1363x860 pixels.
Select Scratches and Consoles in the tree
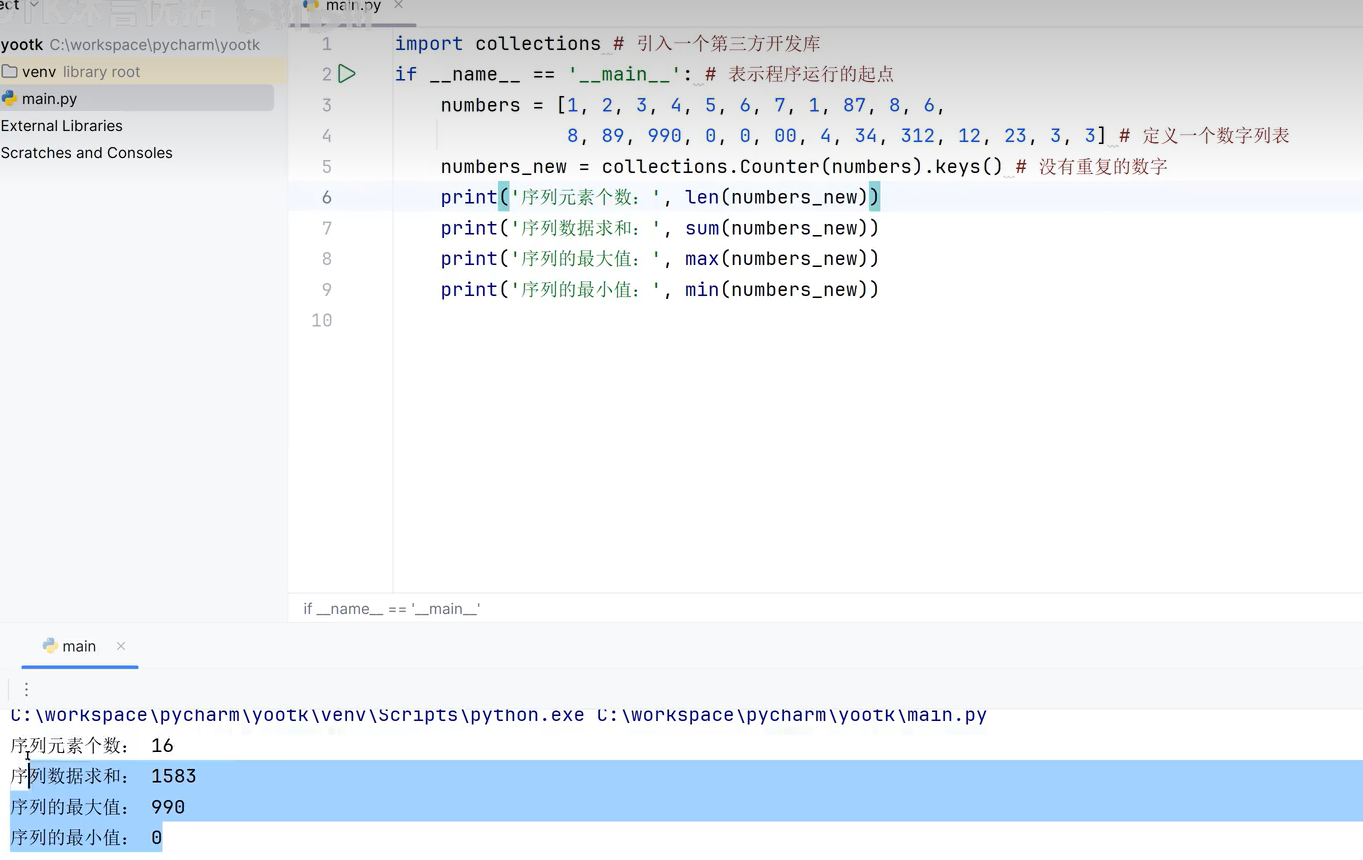pos(87,153)
